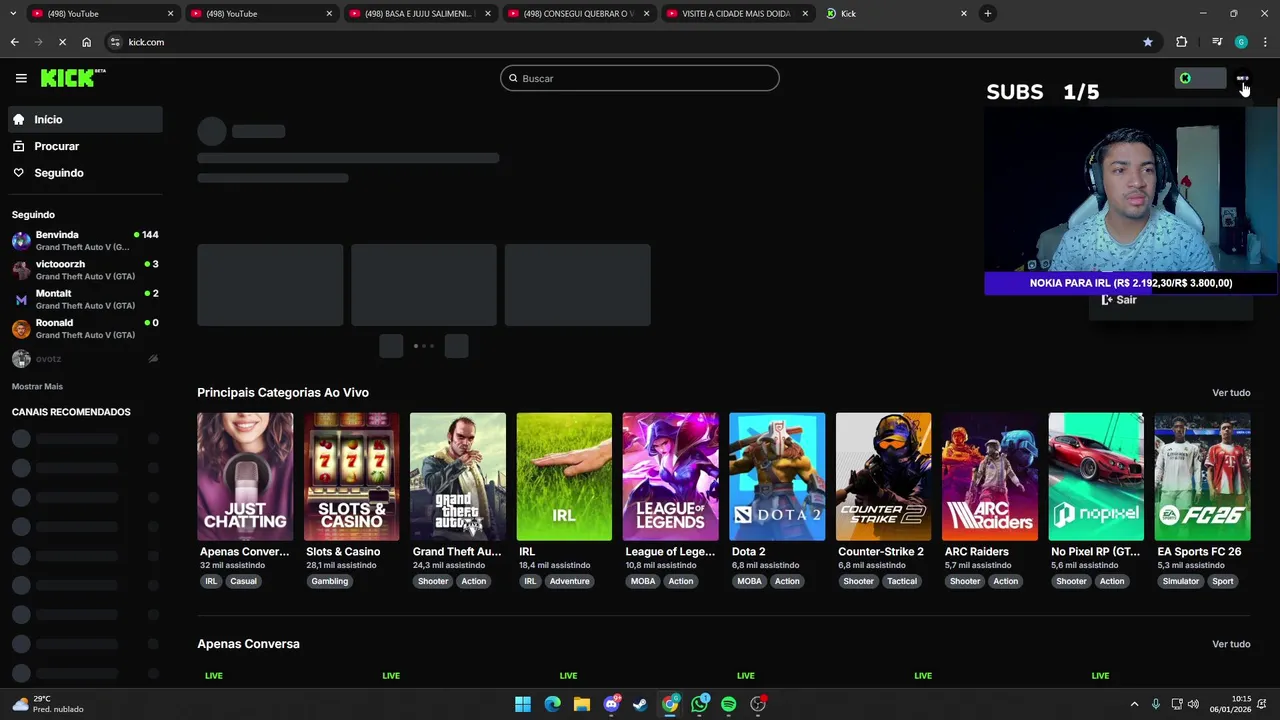Open the Just Chatting category thumbnail
This screenshot has height=720, width=1280.
click(245, 476)
